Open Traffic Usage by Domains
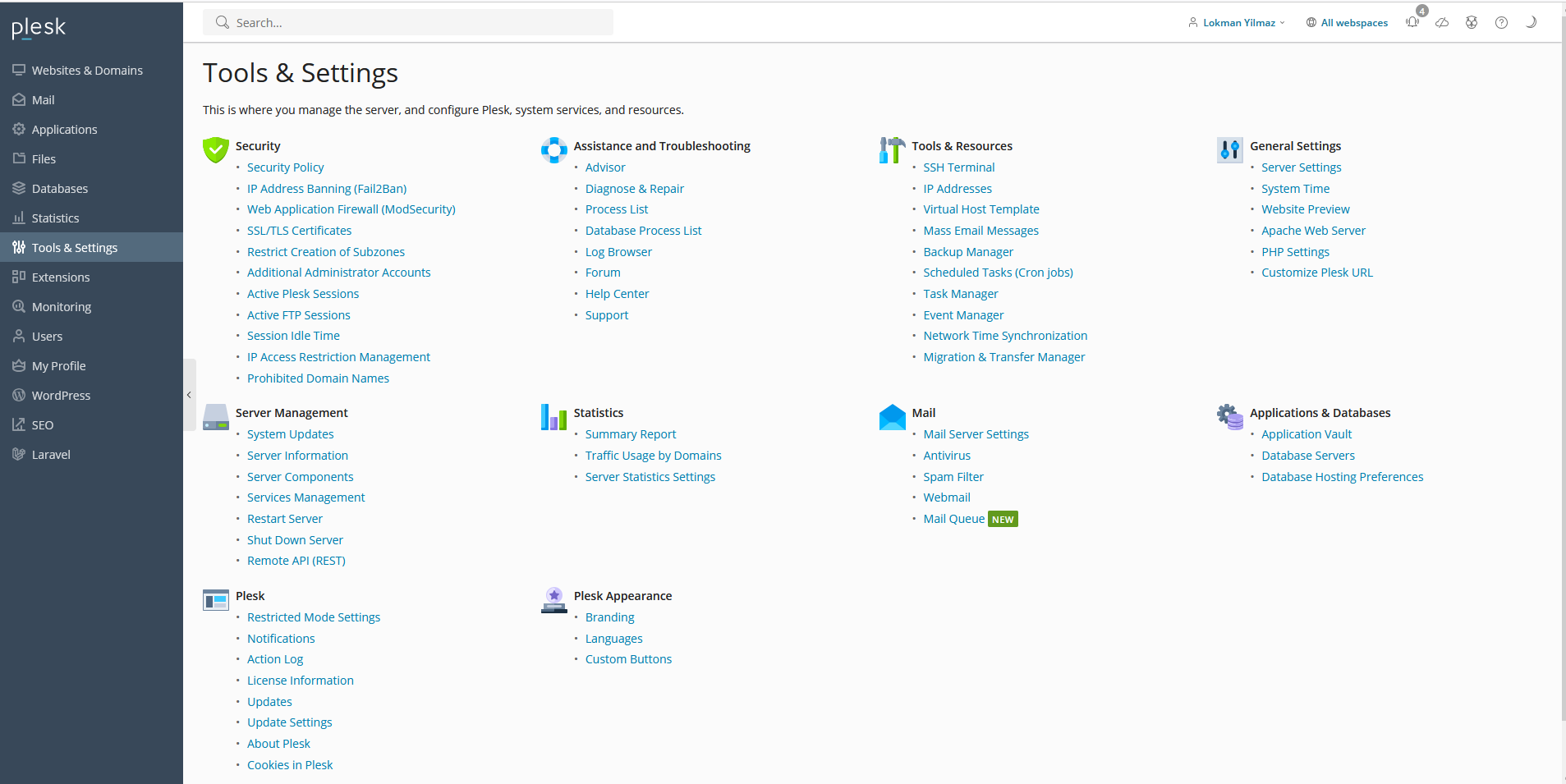 click(x=654, y=456)
